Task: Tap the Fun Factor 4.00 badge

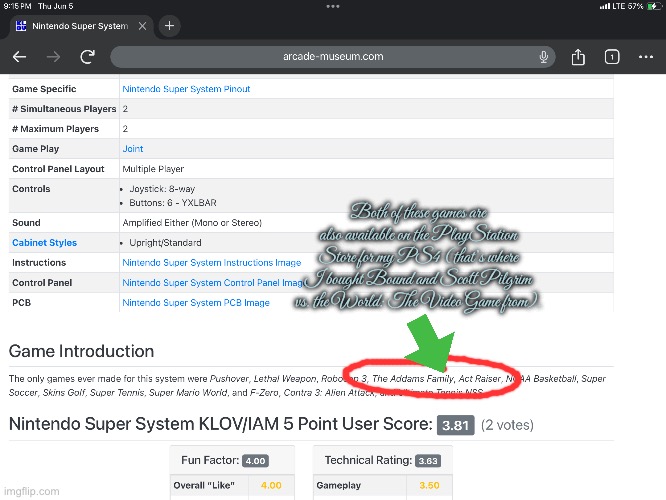Action: [x=255, y=461]
